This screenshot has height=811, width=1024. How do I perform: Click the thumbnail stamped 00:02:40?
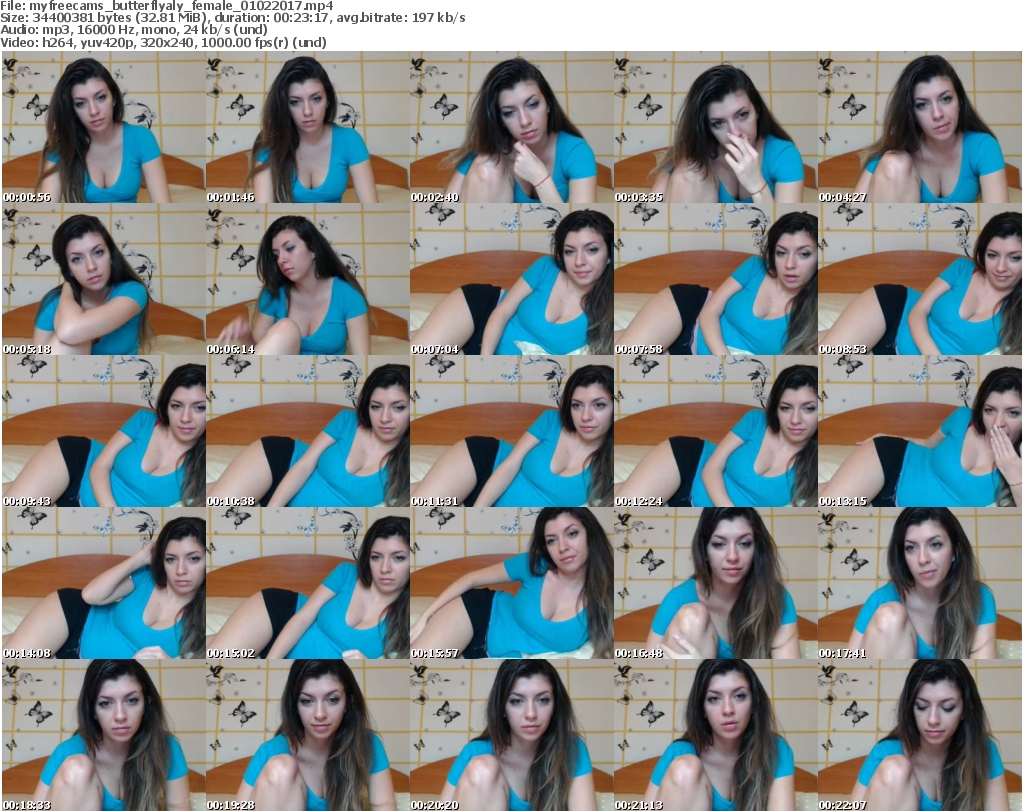pyautogui.click(x=511, y=127)
